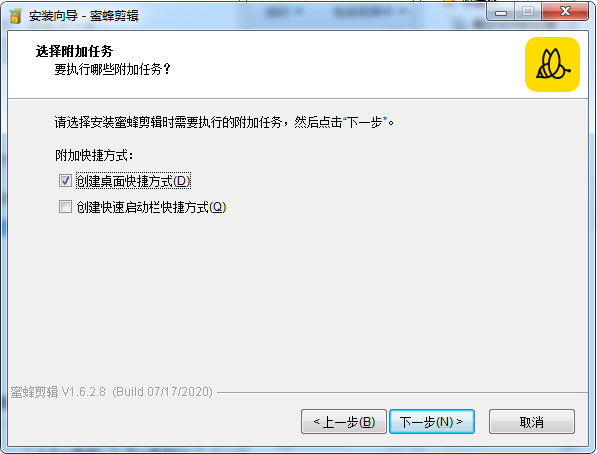Click the installer jar icon in title bar

pos(15,16)
